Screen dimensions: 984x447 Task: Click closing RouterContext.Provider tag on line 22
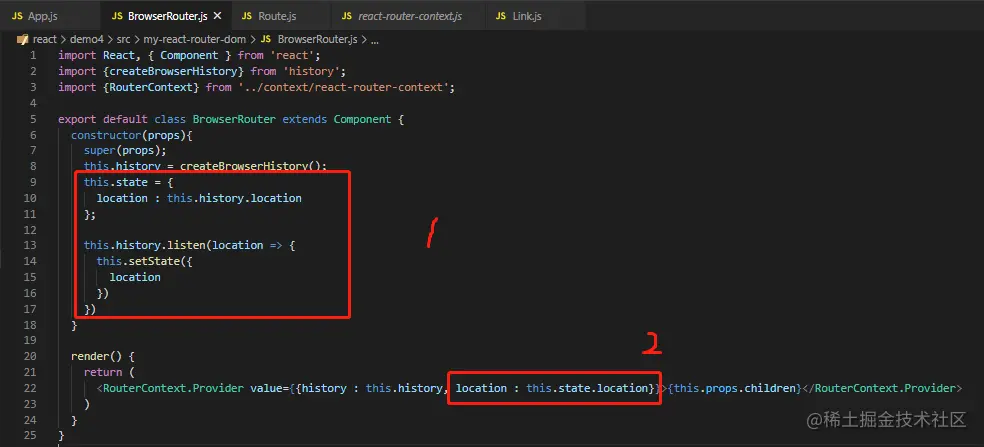click(x=883, y=388)
